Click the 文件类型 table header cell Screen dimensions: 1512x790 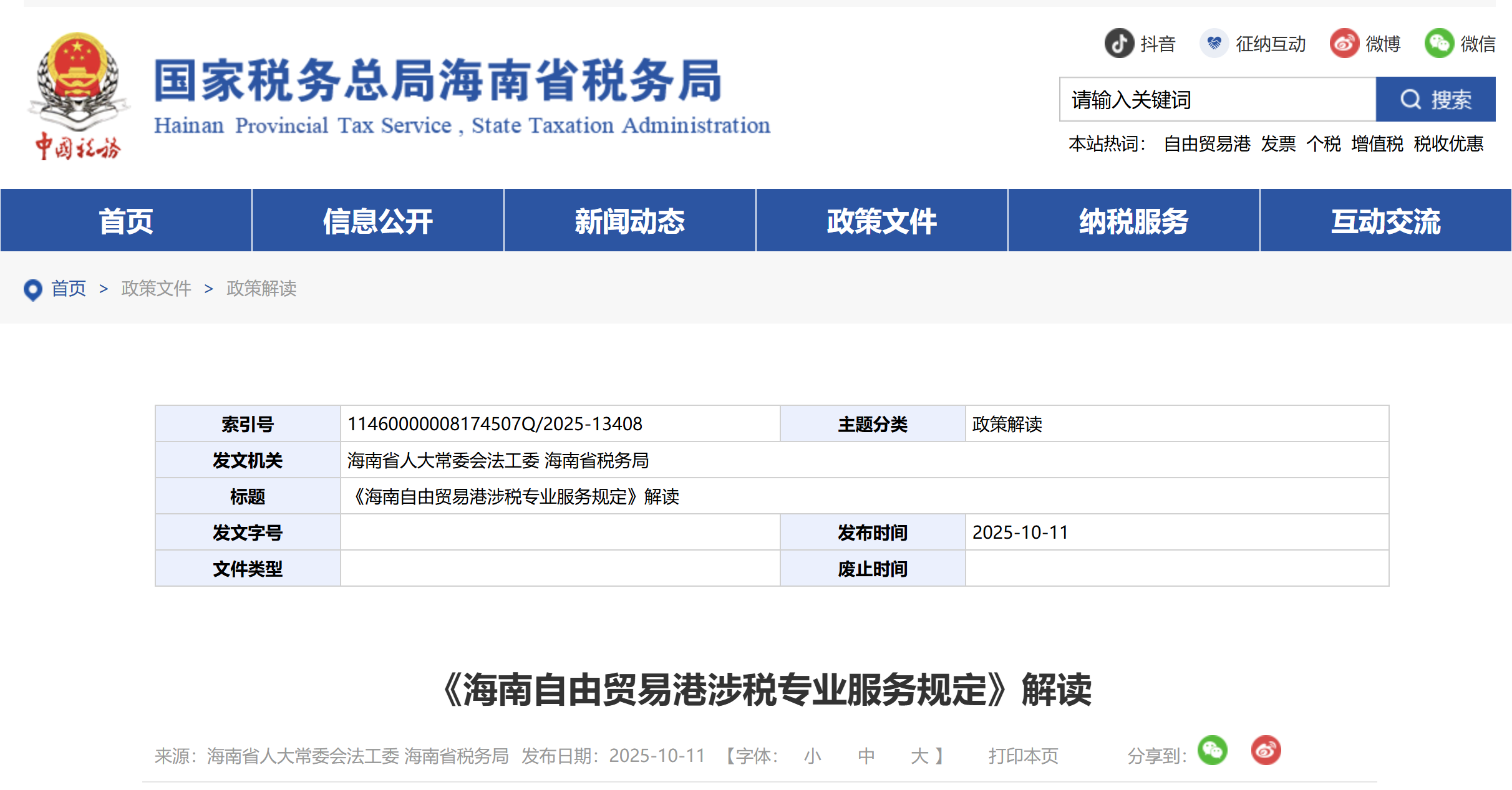[248, 569]
